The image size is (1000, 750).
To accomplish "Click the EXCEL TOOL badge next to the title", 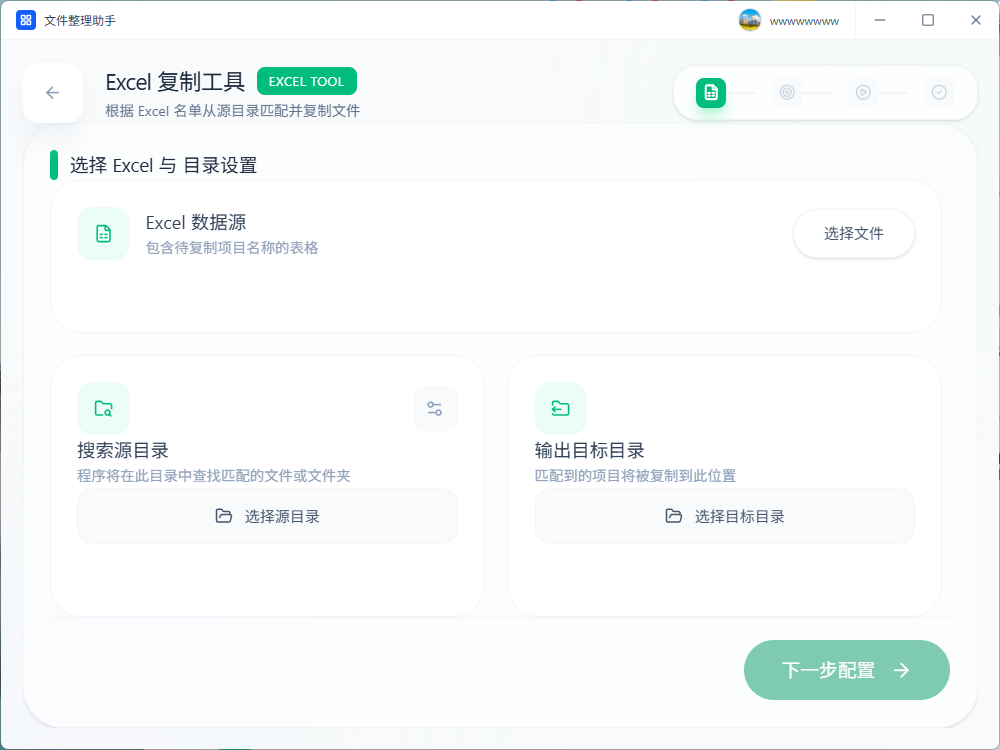I will [x=306, y=81].
